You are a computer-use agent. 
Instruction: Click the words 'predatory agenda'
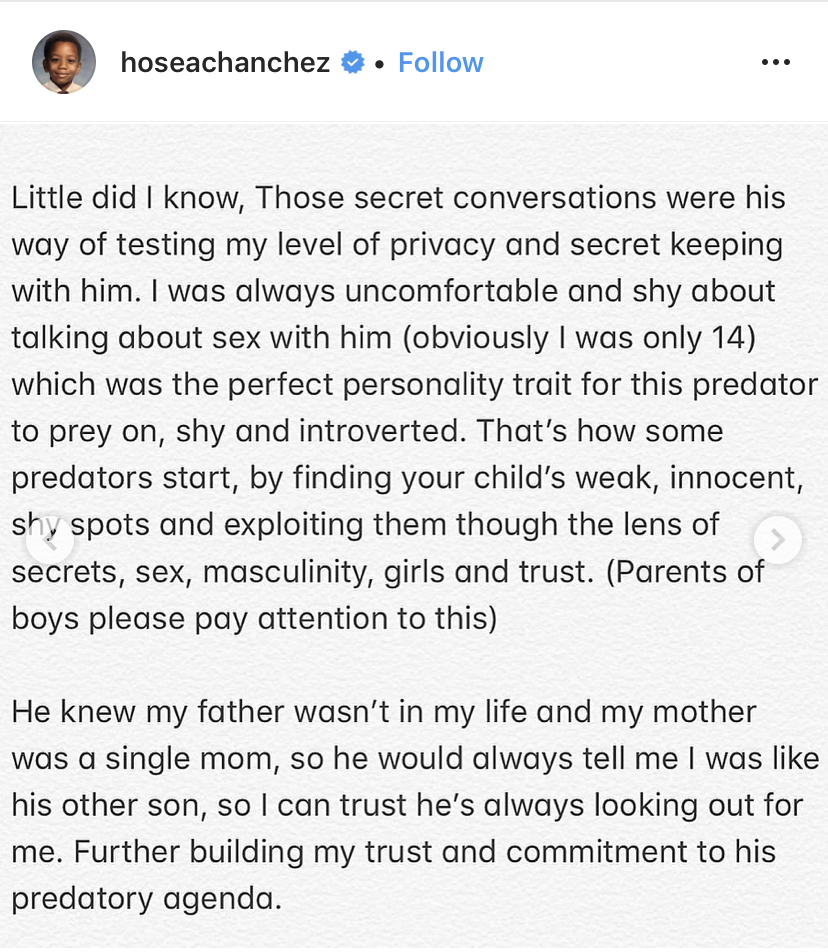point(147,899)
